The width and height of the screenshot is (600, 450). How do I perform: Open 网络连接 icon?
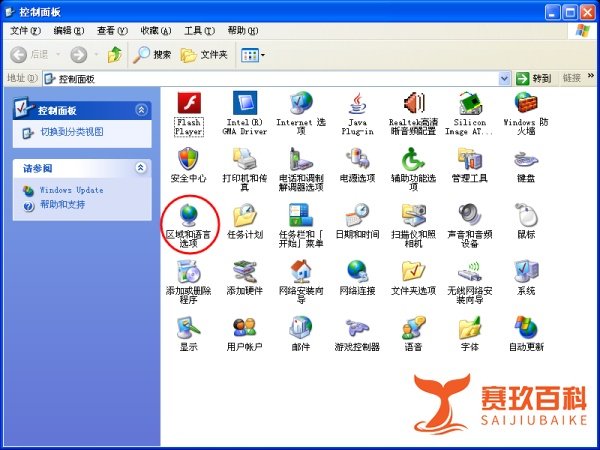coord(357,278)
